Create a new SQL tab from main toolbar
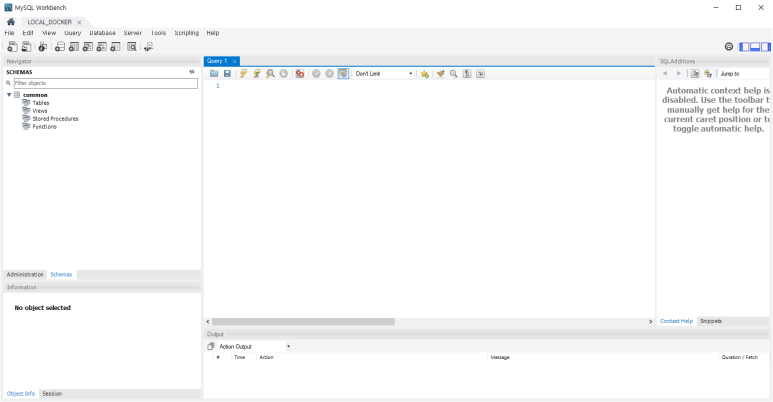Screen dimensions: 773x402 [x=12, y=47]
